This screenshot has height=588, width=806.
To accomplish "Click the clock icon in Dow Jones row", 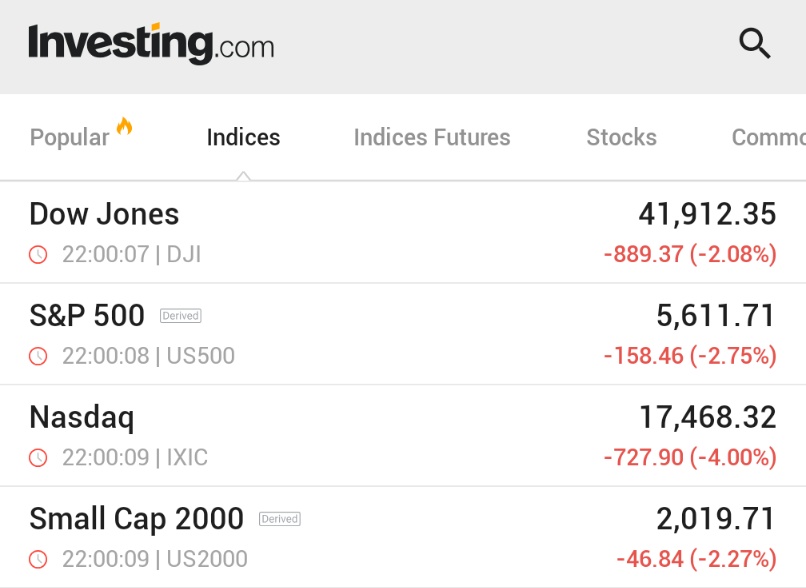I will [38, 254].
